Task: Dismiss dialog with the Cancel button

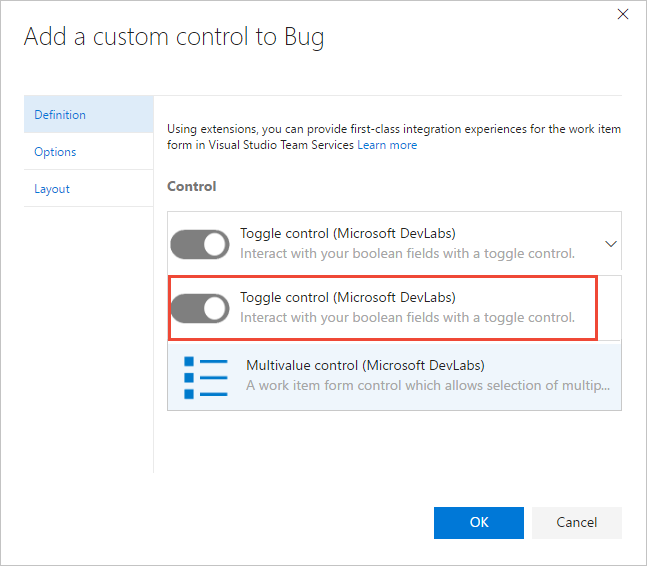Action: pyautogui.click(x=576, y=523)
